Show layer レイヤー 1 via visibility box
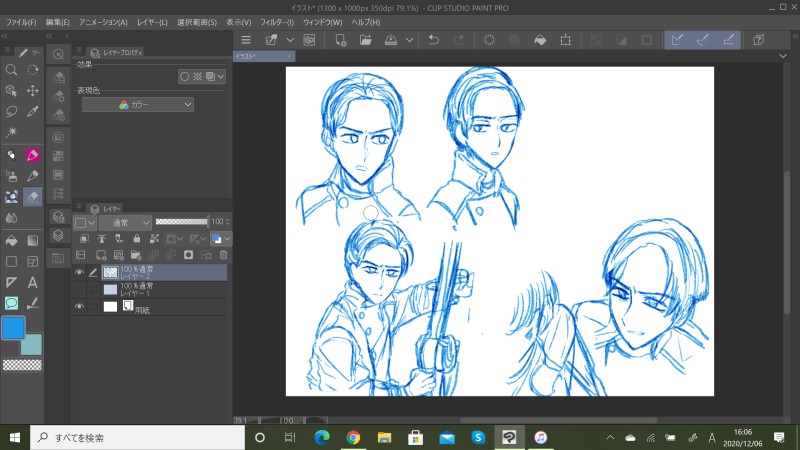Viewport: 800px width, 450px height. (79, 289)
